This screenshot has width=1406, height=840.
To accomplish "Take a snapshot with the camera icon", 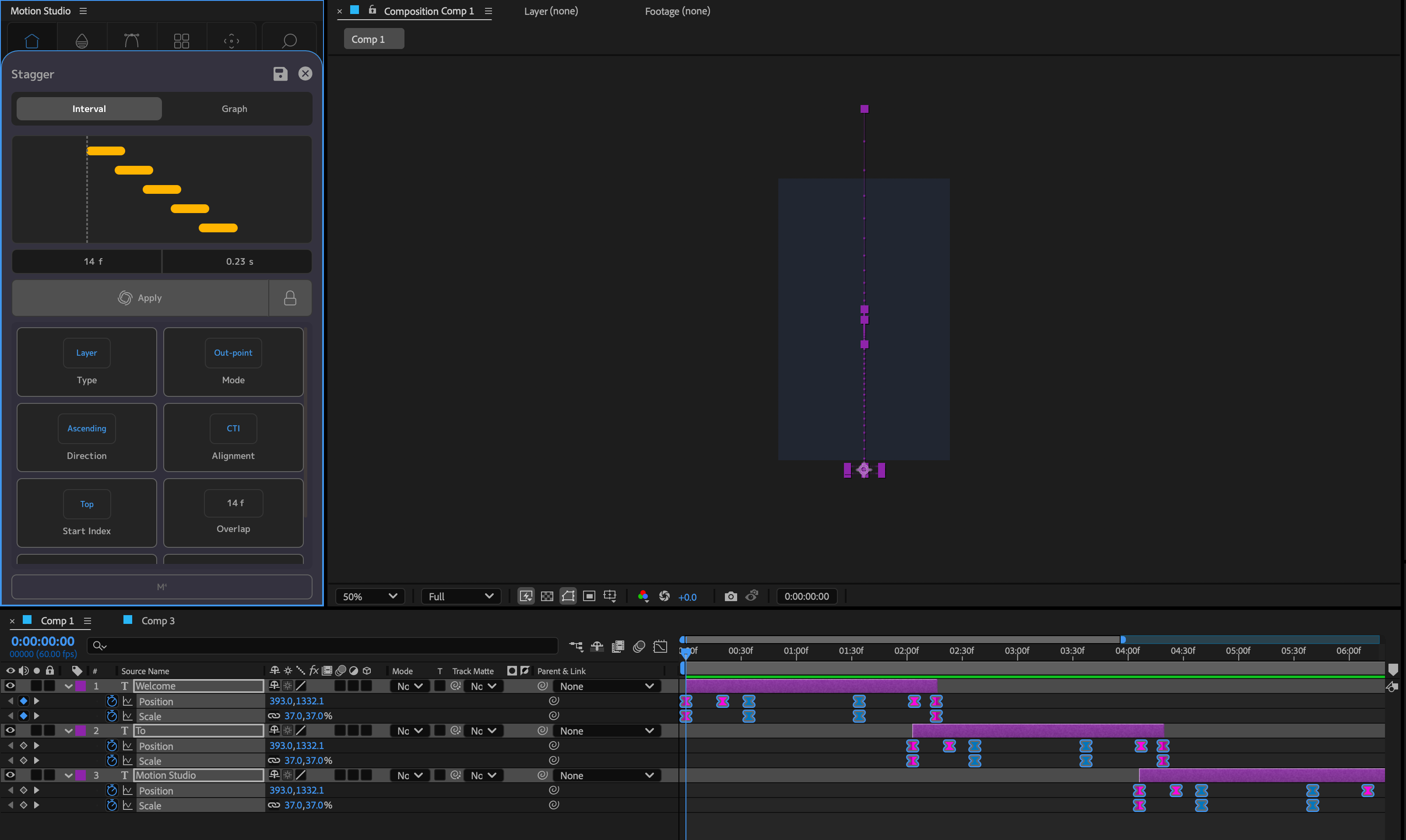I will coord(731,596).
